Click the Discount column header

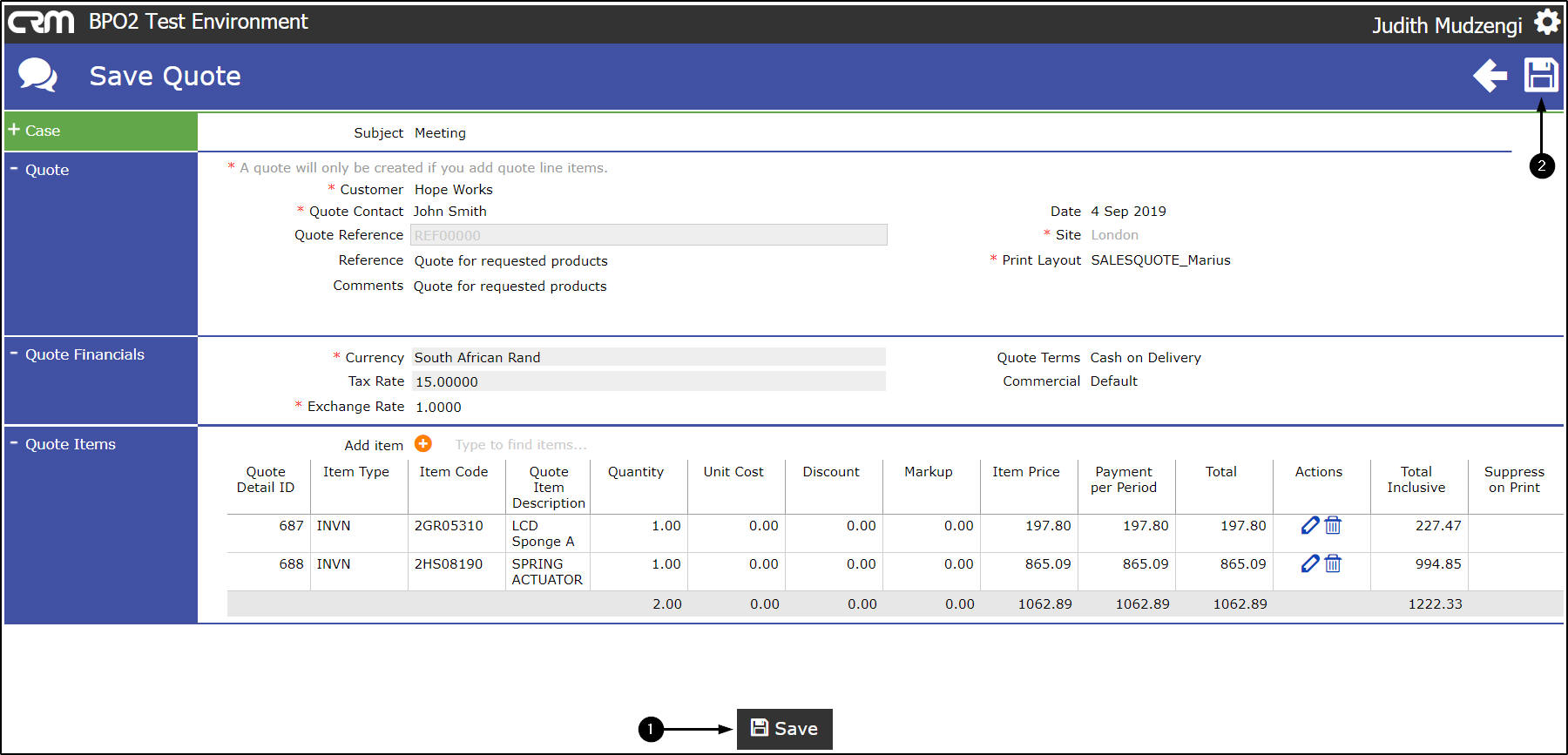click(831, 472)
